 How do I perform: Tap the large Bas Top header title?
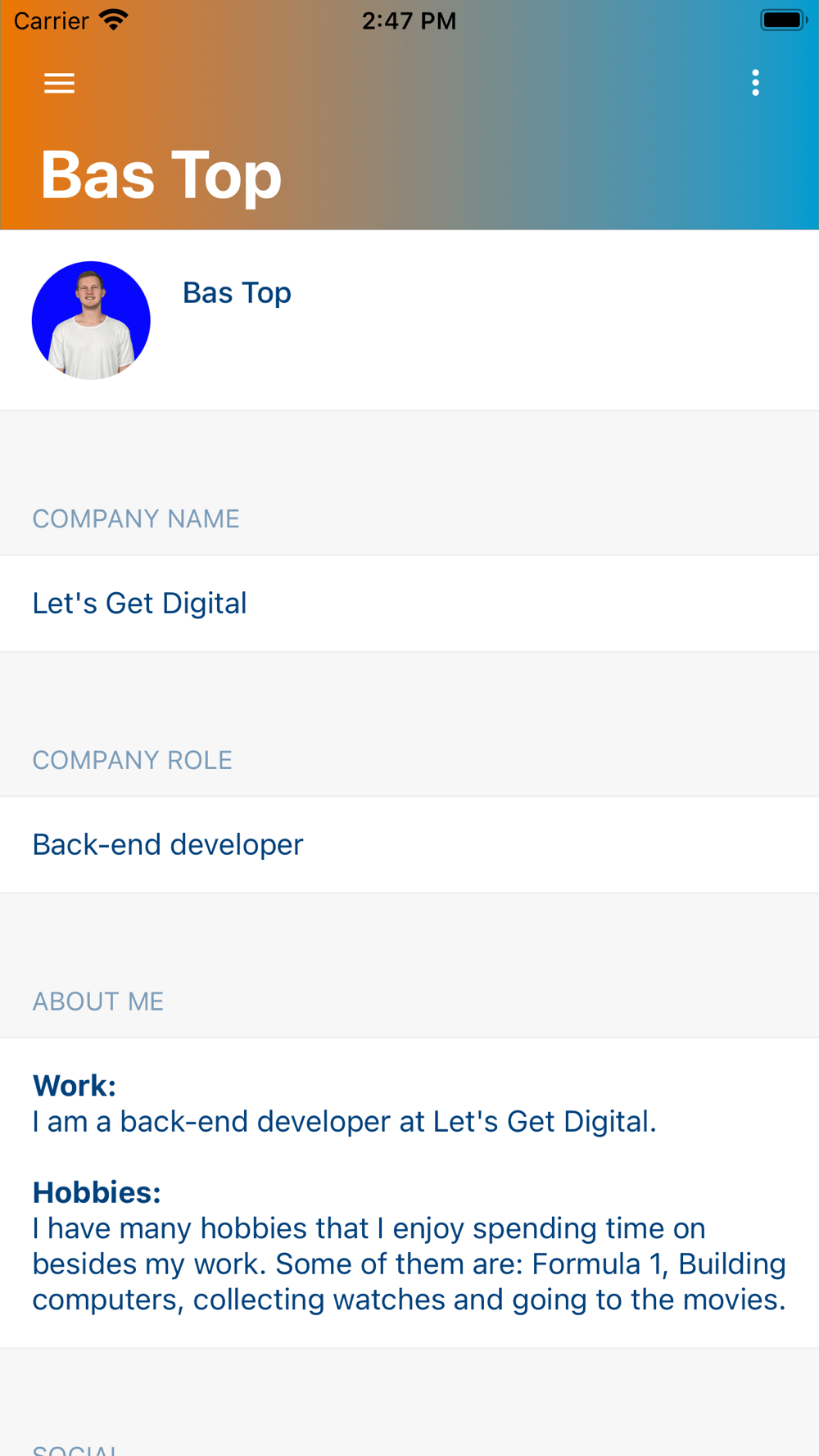(161, 174)
